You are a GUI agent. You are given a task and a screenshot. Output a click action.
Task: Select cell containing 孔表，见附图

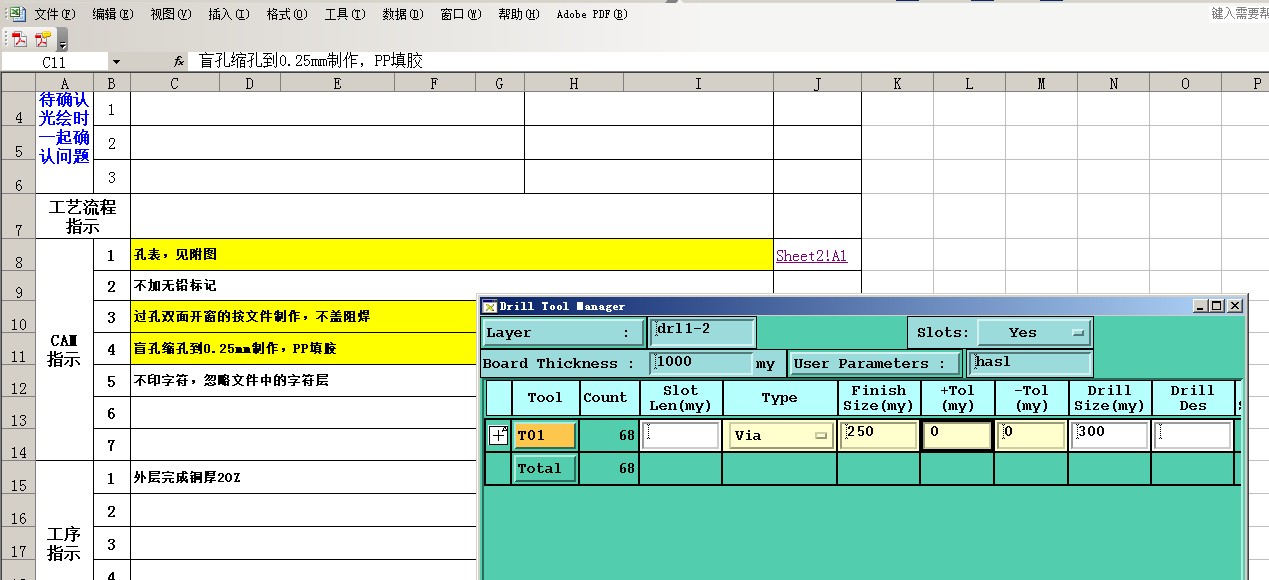(452, 255)
